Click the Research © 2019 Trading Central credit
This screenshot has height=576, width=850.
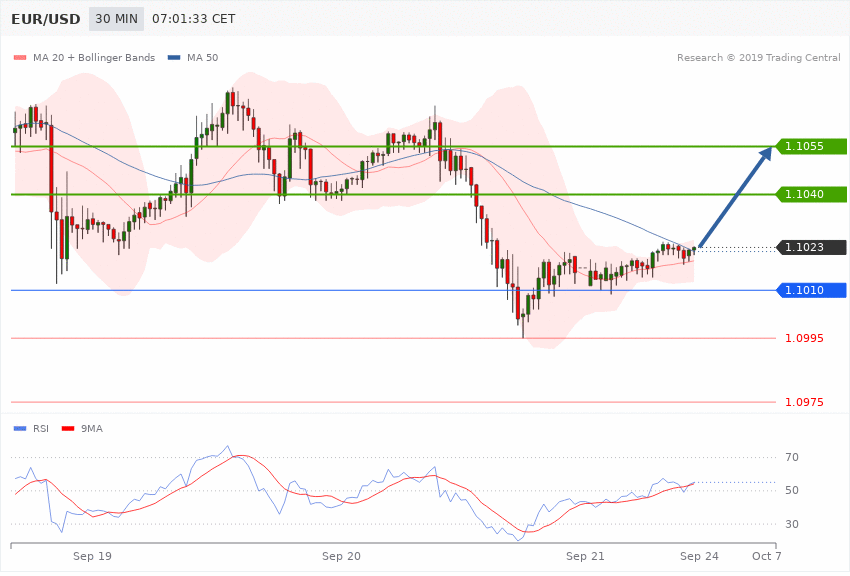(x=758, y=57)
